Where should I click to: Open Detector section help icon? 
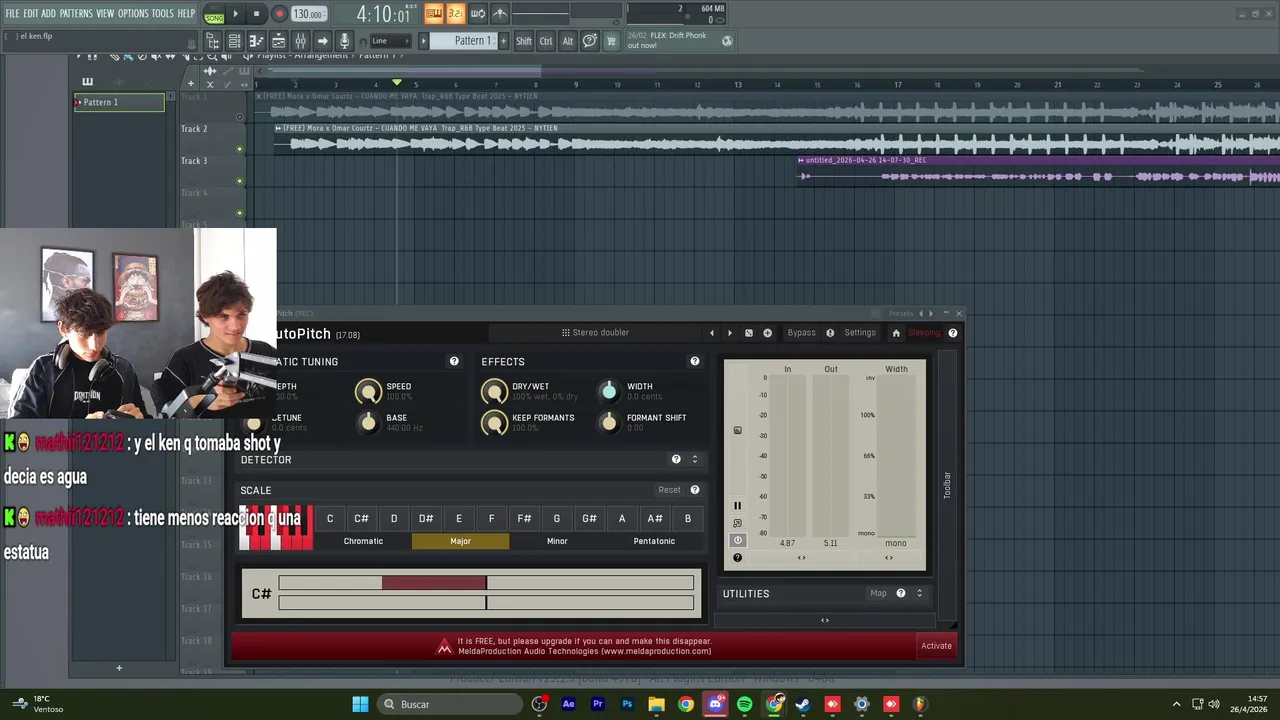tap(676, 459)
